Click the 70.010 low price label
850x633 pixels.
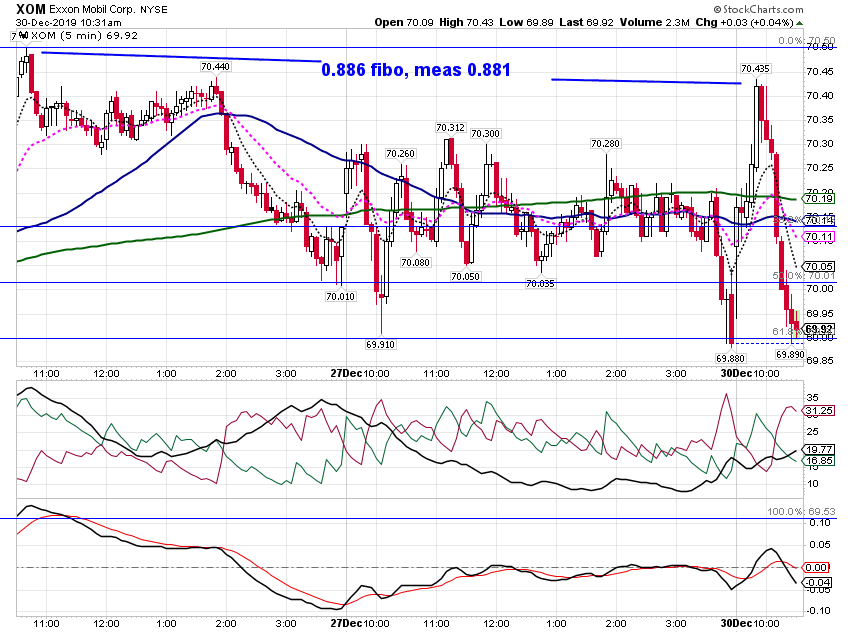tap(340, 297)
